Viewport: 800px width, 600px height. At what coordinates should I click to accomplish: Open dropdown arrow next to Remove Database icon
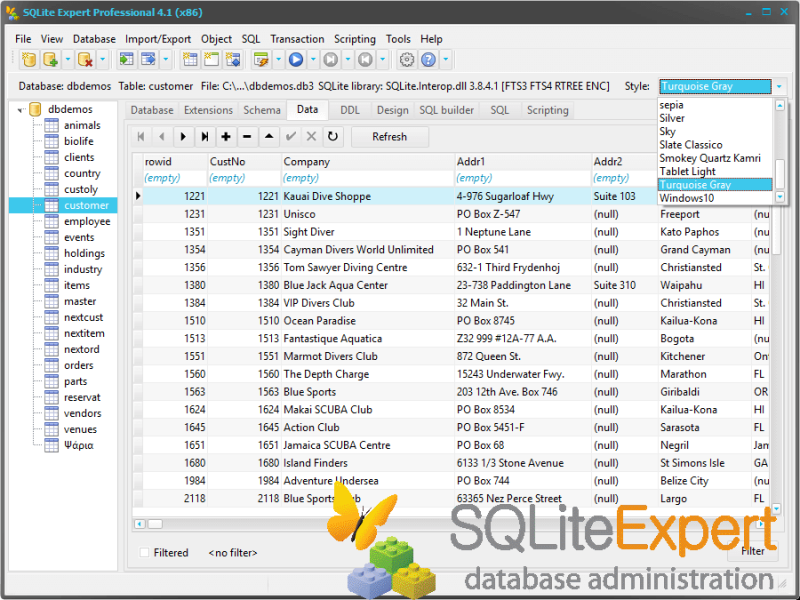(x=102, y=60)
